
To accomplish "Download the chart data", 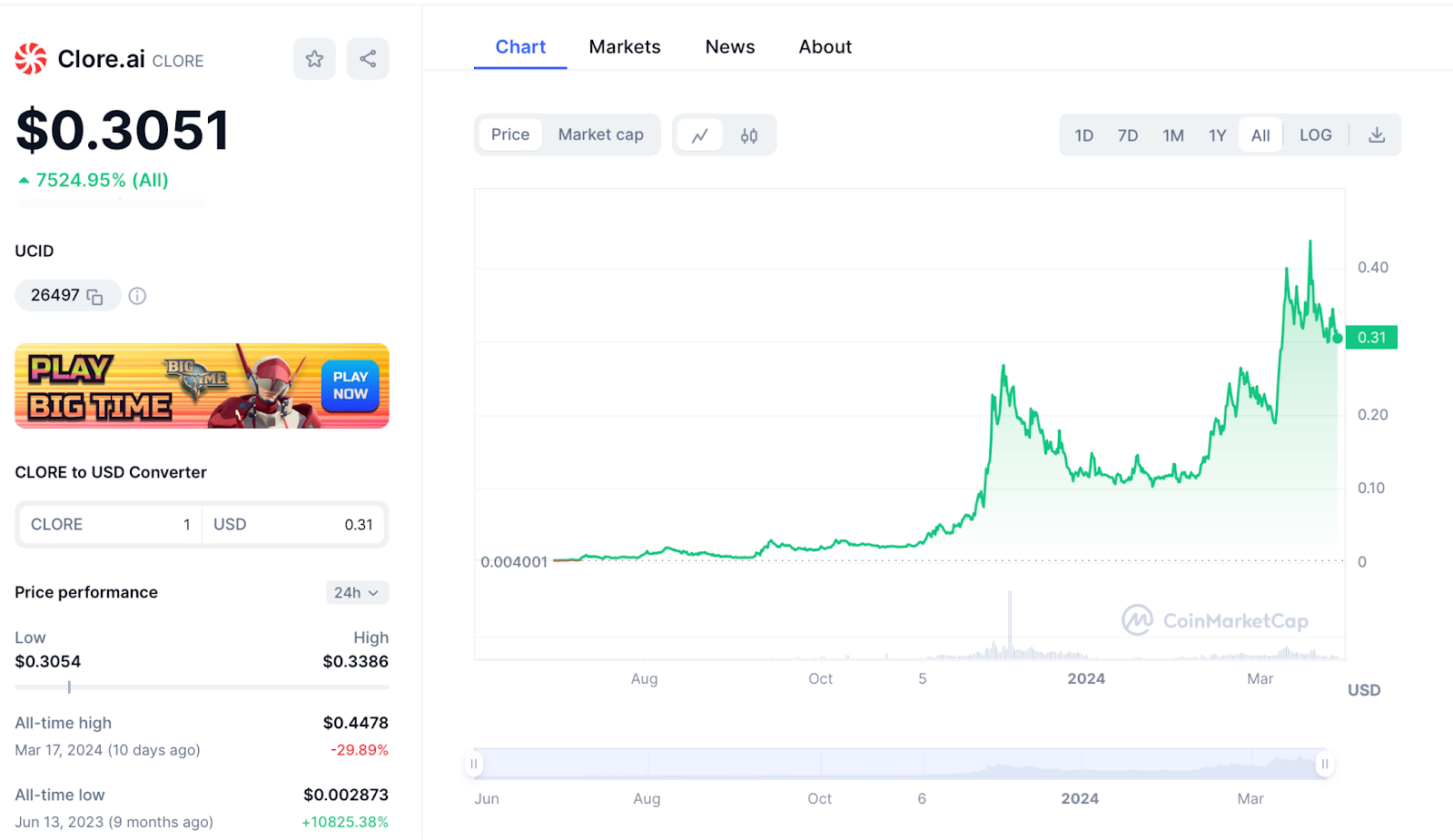I will coord(1377,133).
